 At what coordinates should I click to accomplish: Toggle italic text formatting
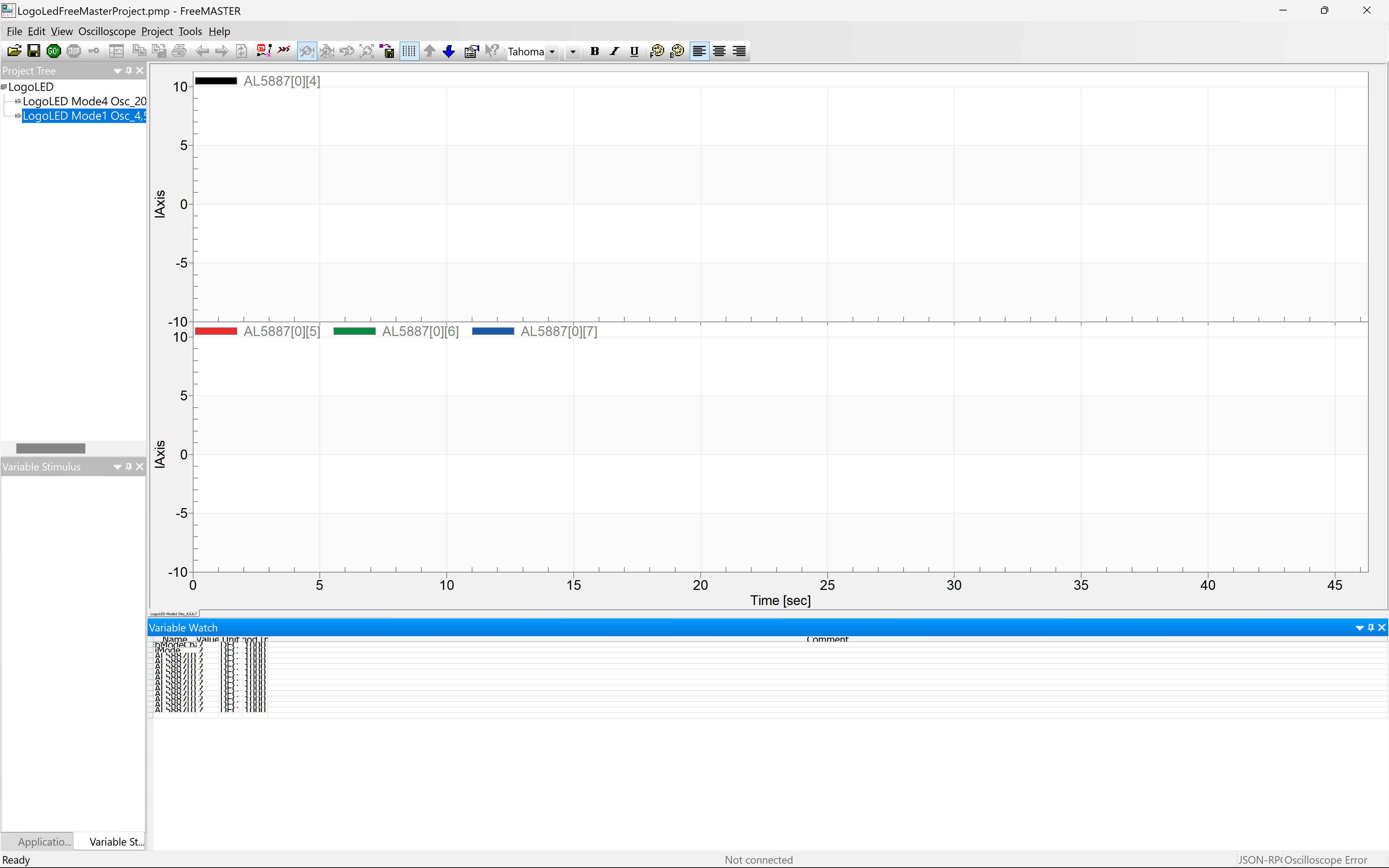point(613,51)
